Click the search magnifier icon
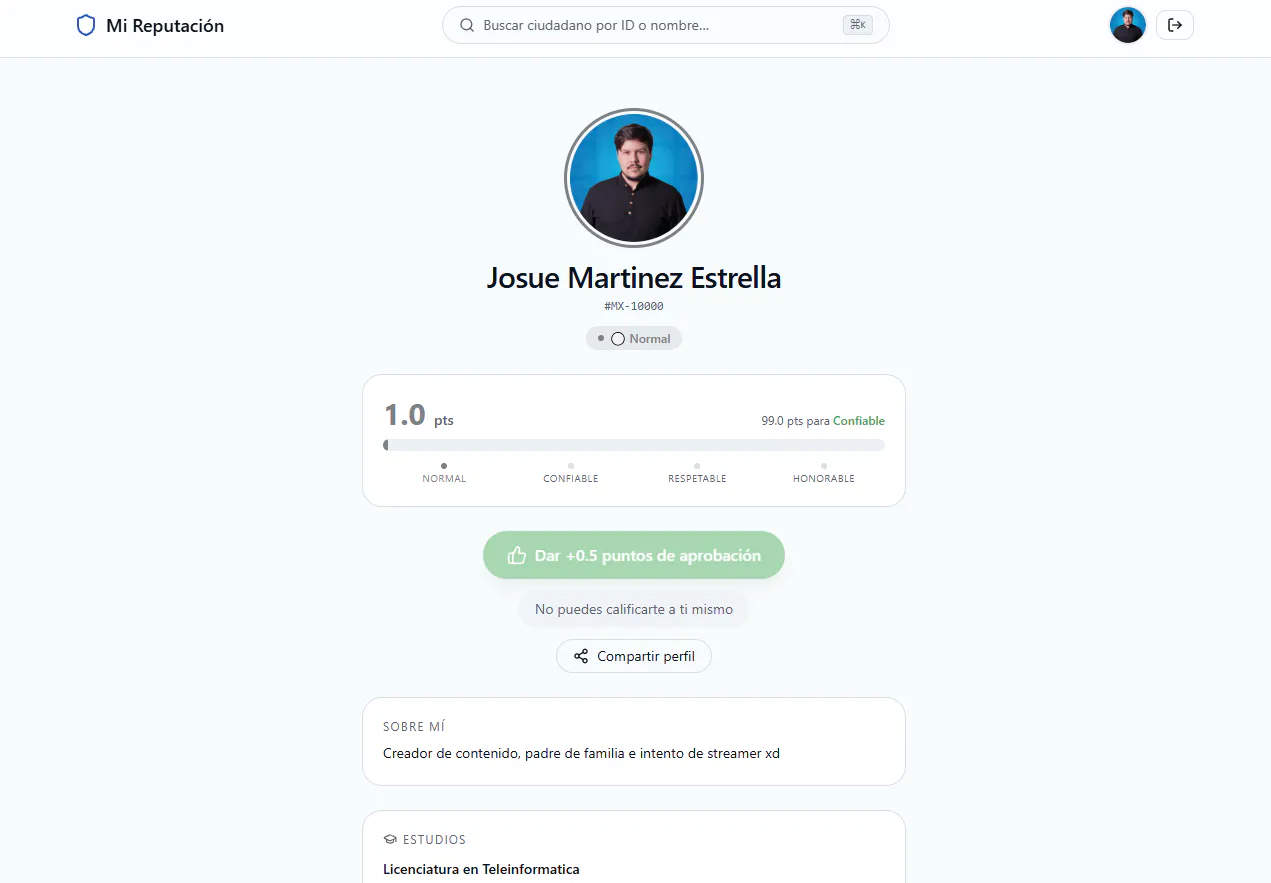Viewport: 1271px width, 883px height. (467, 26)
